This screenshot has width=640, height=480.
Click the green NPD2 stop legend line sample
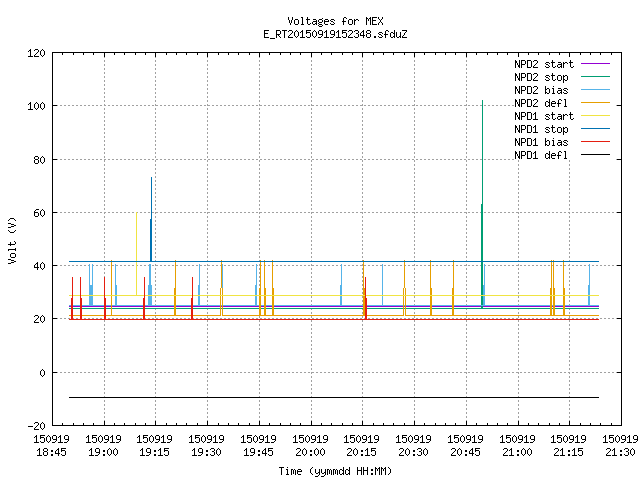(596, 77)
